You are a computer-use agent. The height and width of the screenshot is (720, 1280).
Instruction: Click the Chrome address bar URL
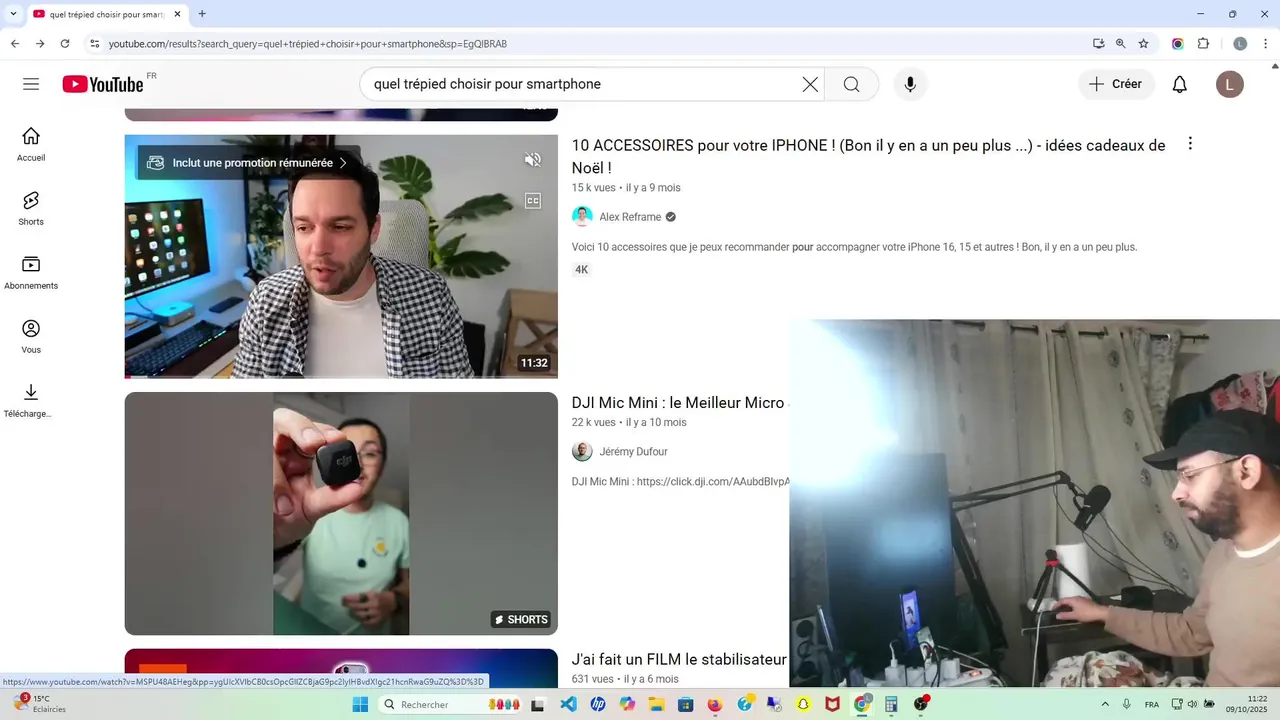[308, 44]
